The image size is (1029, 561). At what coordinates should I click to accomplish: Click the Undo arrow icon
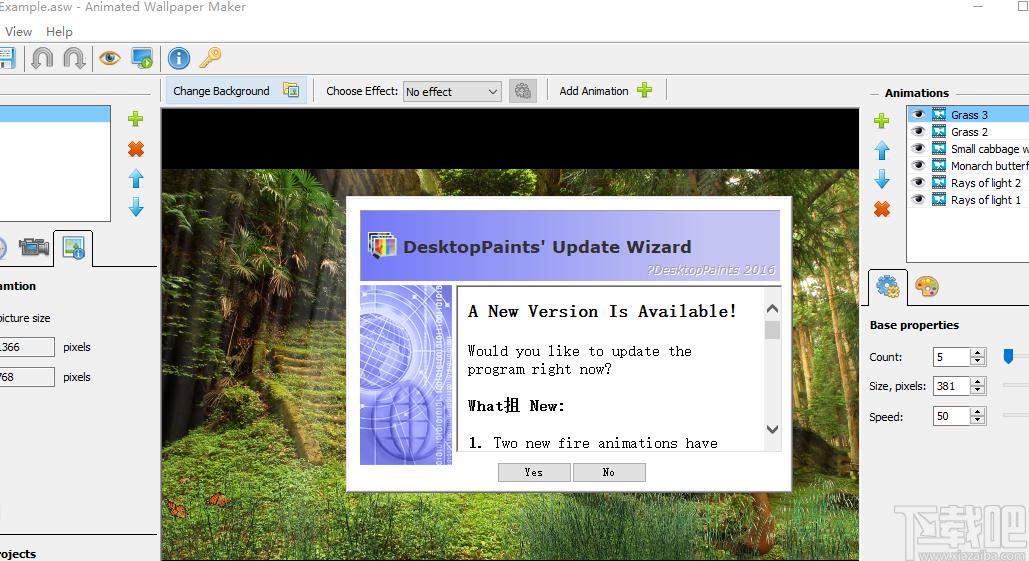pyautogui.click(x=42, y=58)
